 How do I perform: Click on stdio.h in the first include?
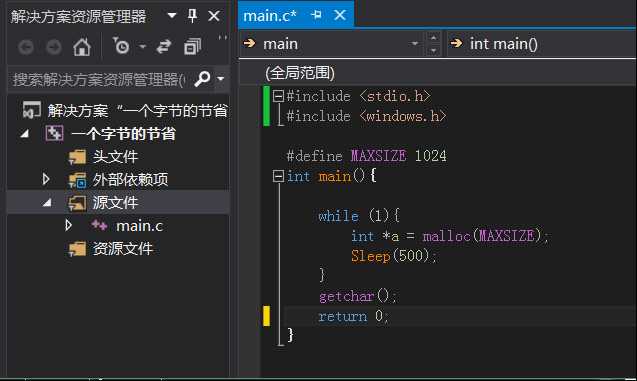(x=394, y=96)
